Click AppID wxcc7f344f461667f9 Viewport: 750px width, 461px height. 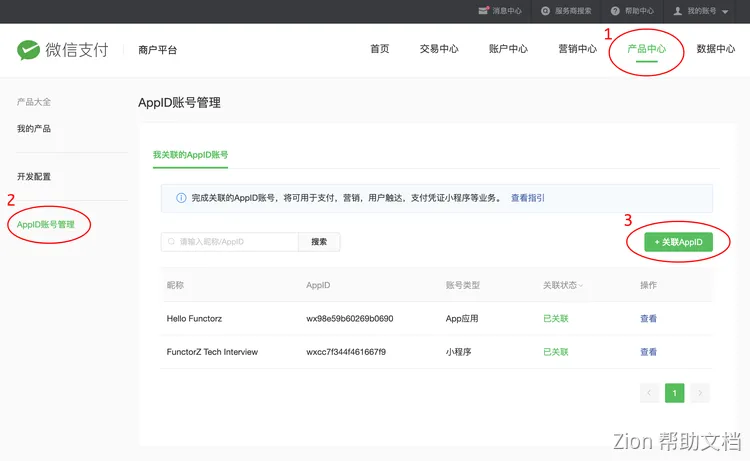346,352
